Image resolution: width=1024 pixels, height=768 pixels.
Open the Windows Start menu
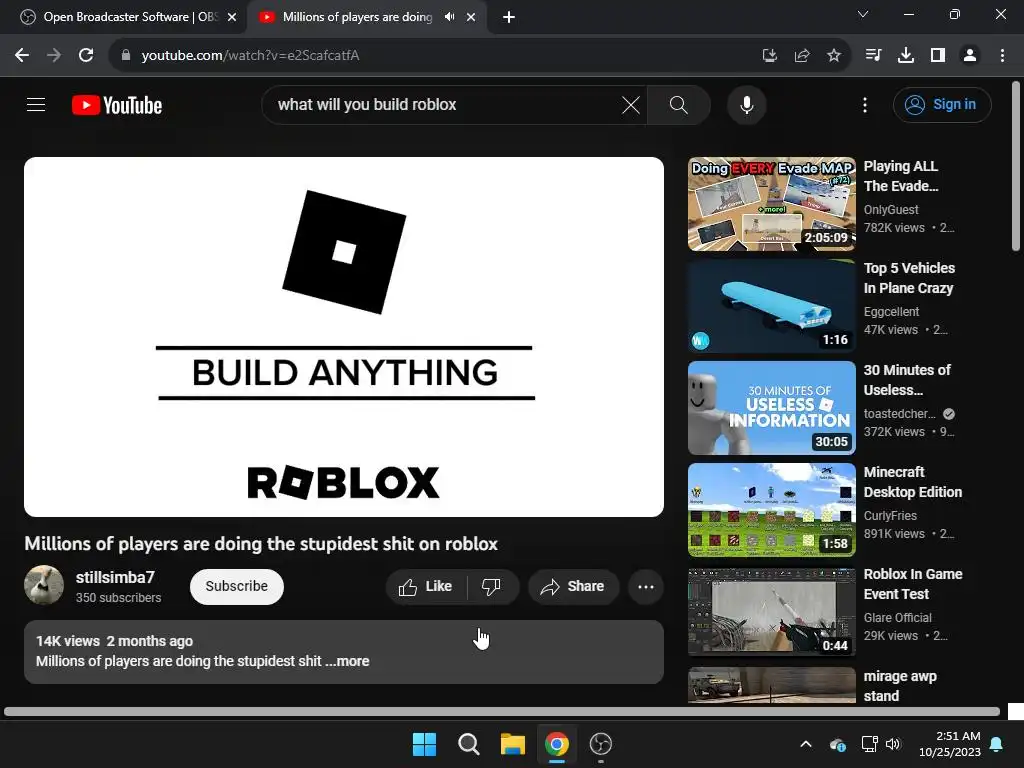pos(424,744)
